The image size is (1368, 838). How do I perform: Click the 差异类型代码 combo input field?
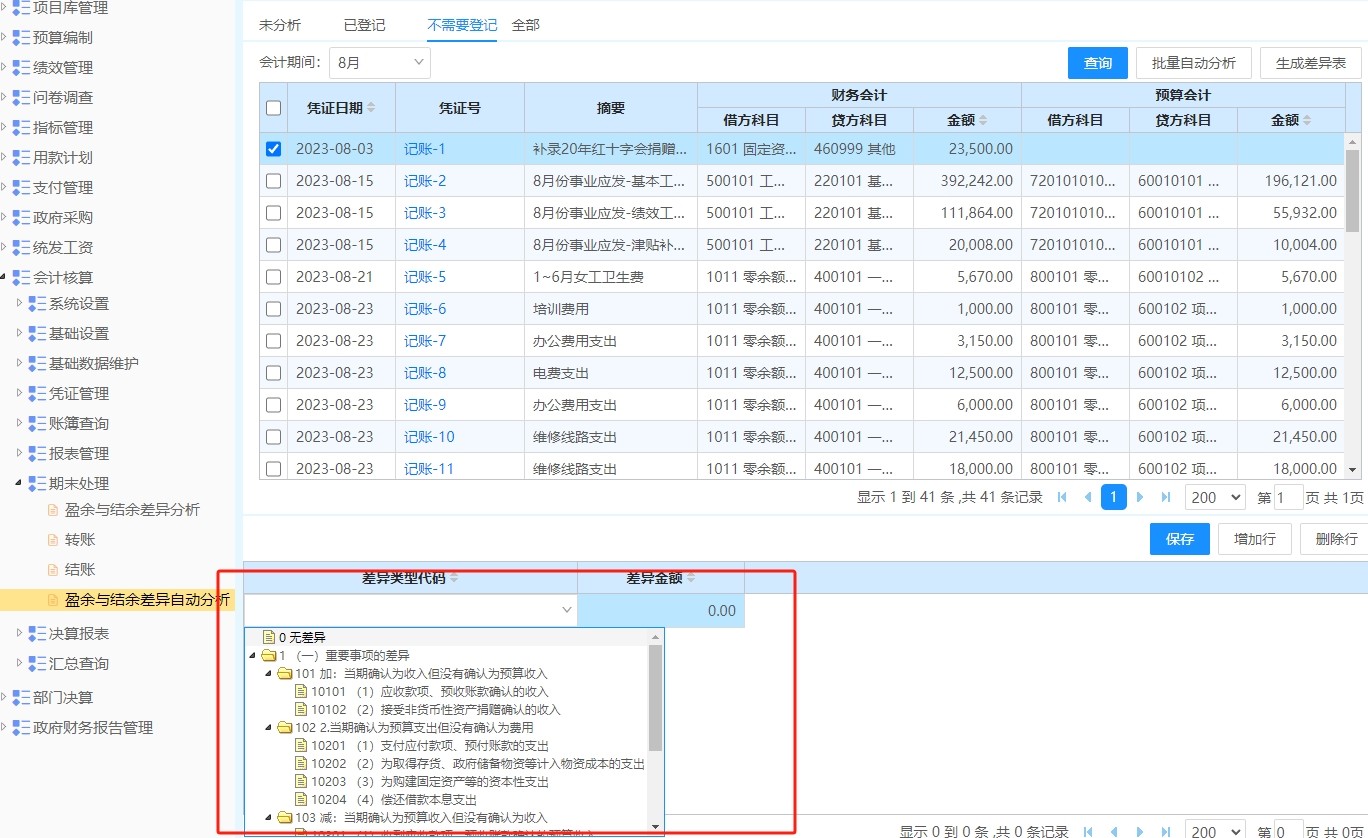click(410, 610)
